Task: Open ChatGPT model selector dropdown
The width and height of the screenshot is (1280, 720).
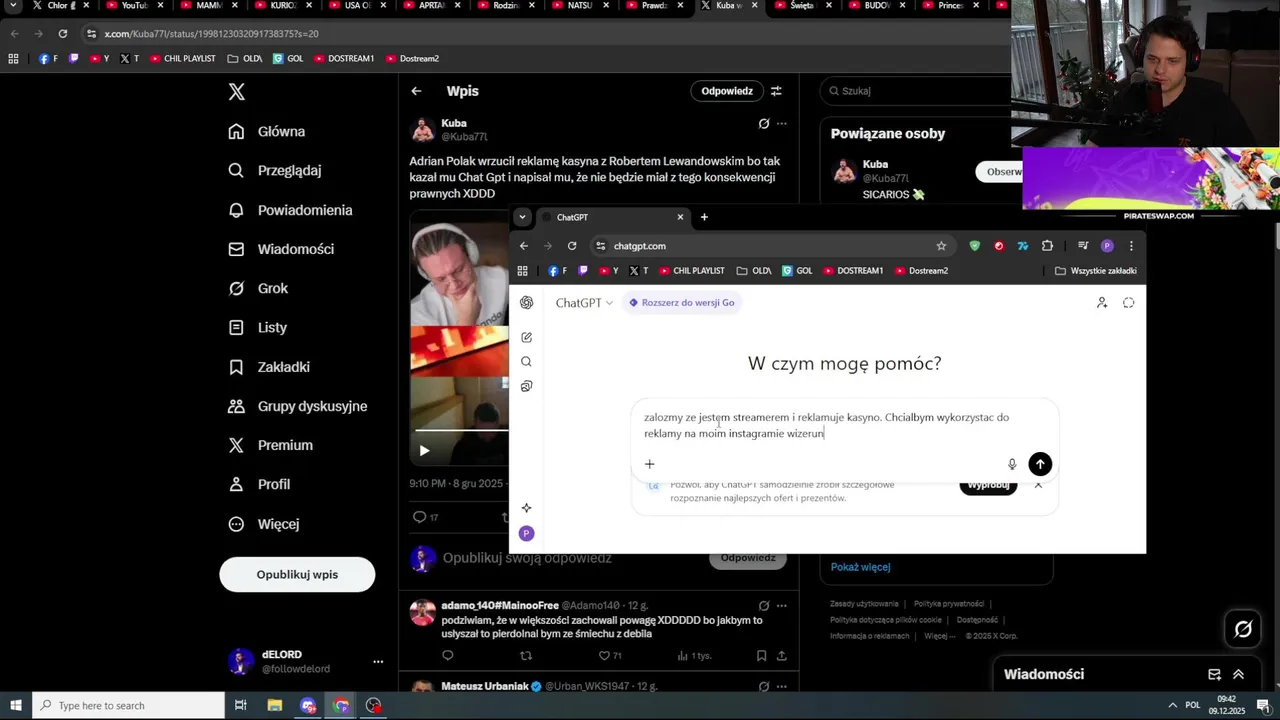Action: click(584, 303)
